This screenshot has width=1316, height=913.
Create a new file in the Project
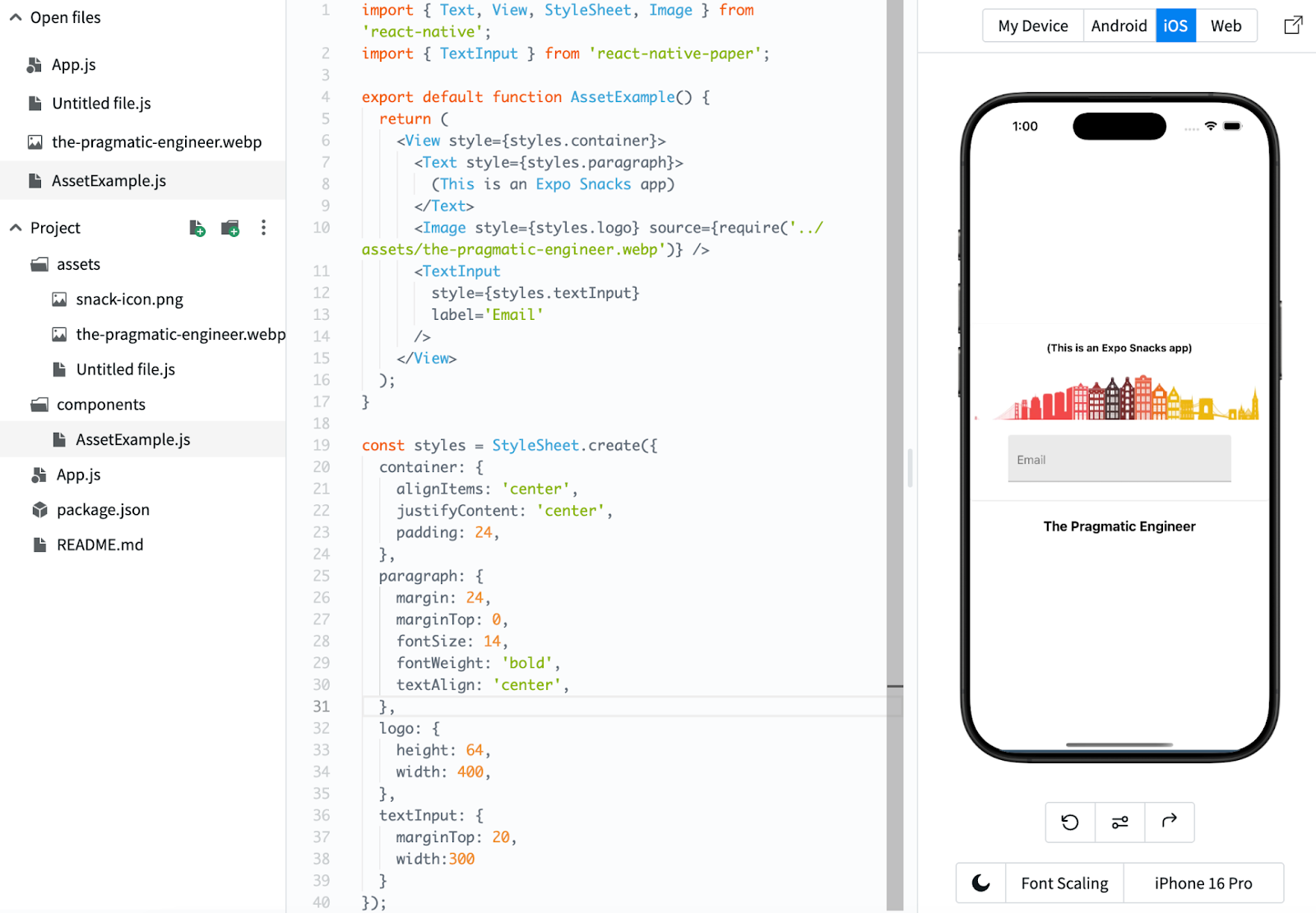pyautogui.click(x=197, y=228)
